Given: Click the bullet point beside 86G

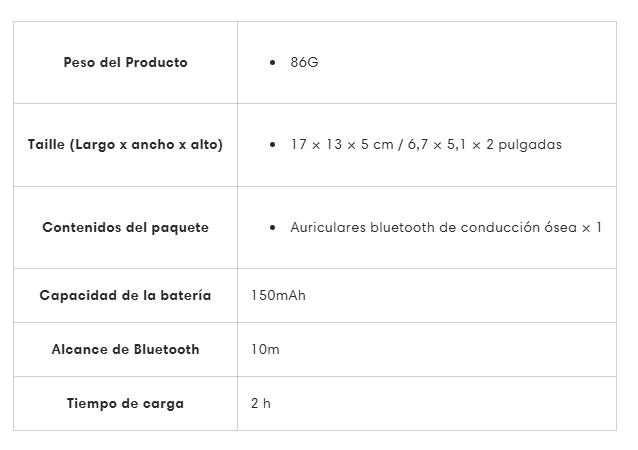Looking at the screenshot, I should 273,63.
